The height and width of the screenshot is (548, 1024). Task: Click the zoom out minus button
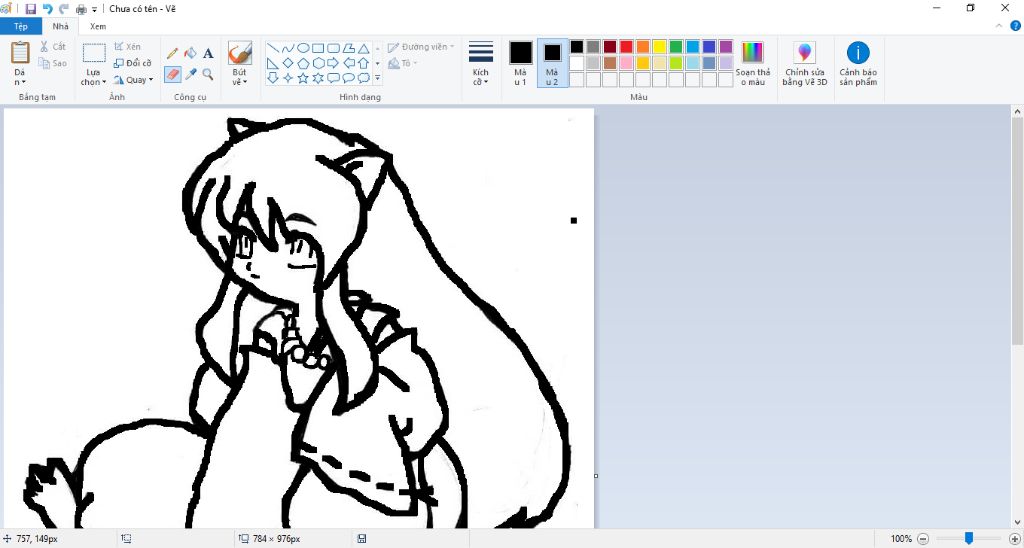923,539
